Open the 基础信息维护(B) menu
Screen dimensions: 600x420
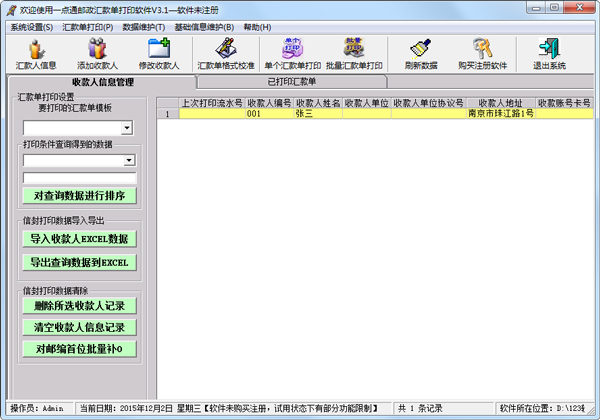click(204, 27)
